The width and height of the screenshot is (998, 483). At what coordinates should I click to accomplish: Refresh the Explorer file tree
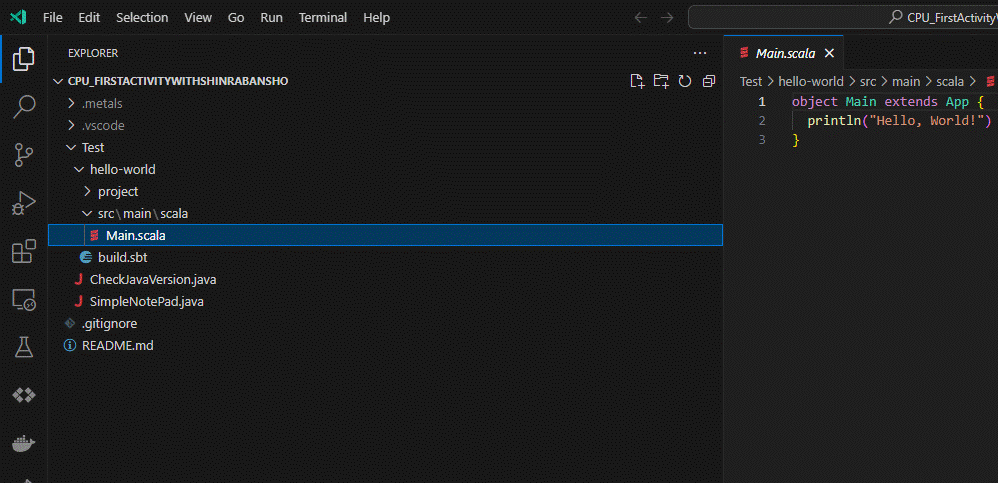[685, 81]
